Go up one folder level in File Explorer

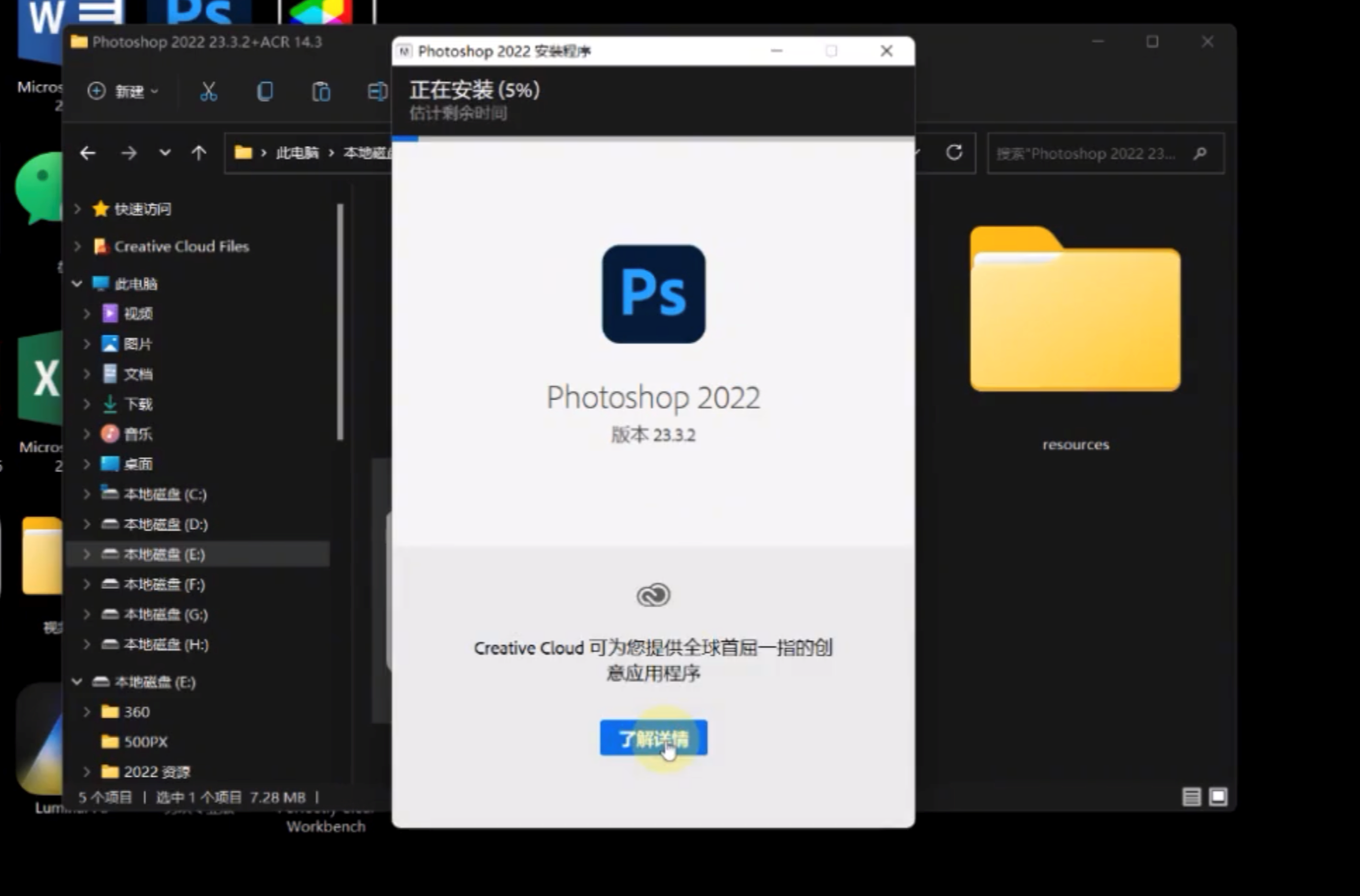198,153
